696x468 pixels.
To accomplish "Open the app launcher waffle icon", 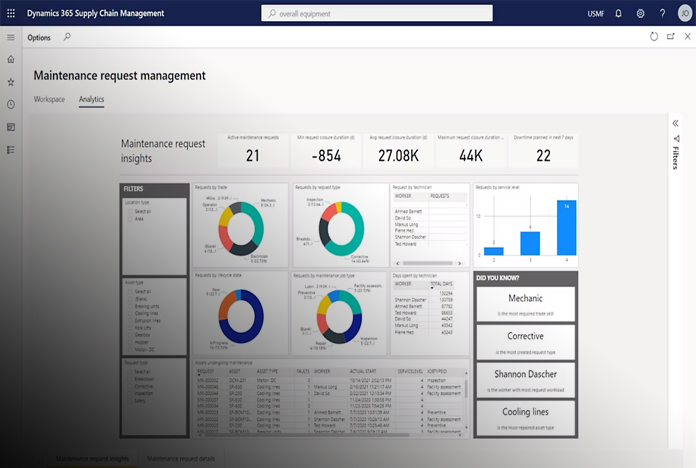I will [x=11, y=13].
